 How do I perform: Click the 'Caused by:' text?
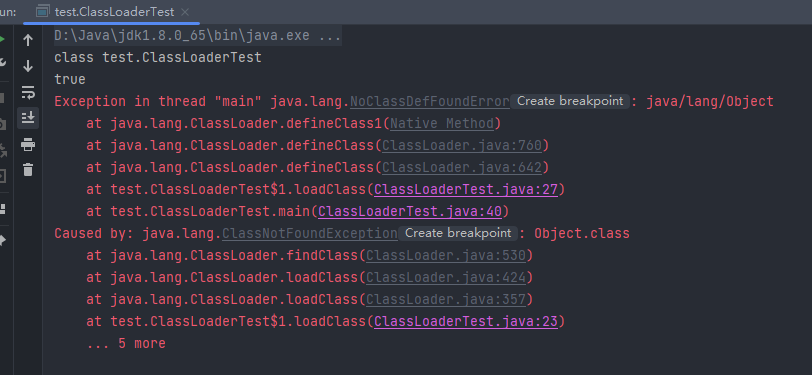pos(94,234)
